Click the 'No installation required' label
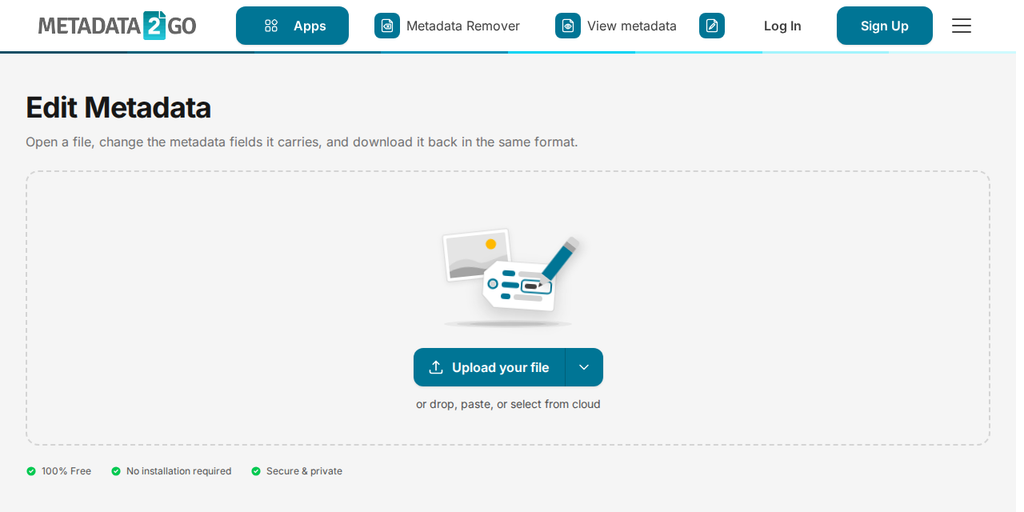 click(x=179, y=472)
